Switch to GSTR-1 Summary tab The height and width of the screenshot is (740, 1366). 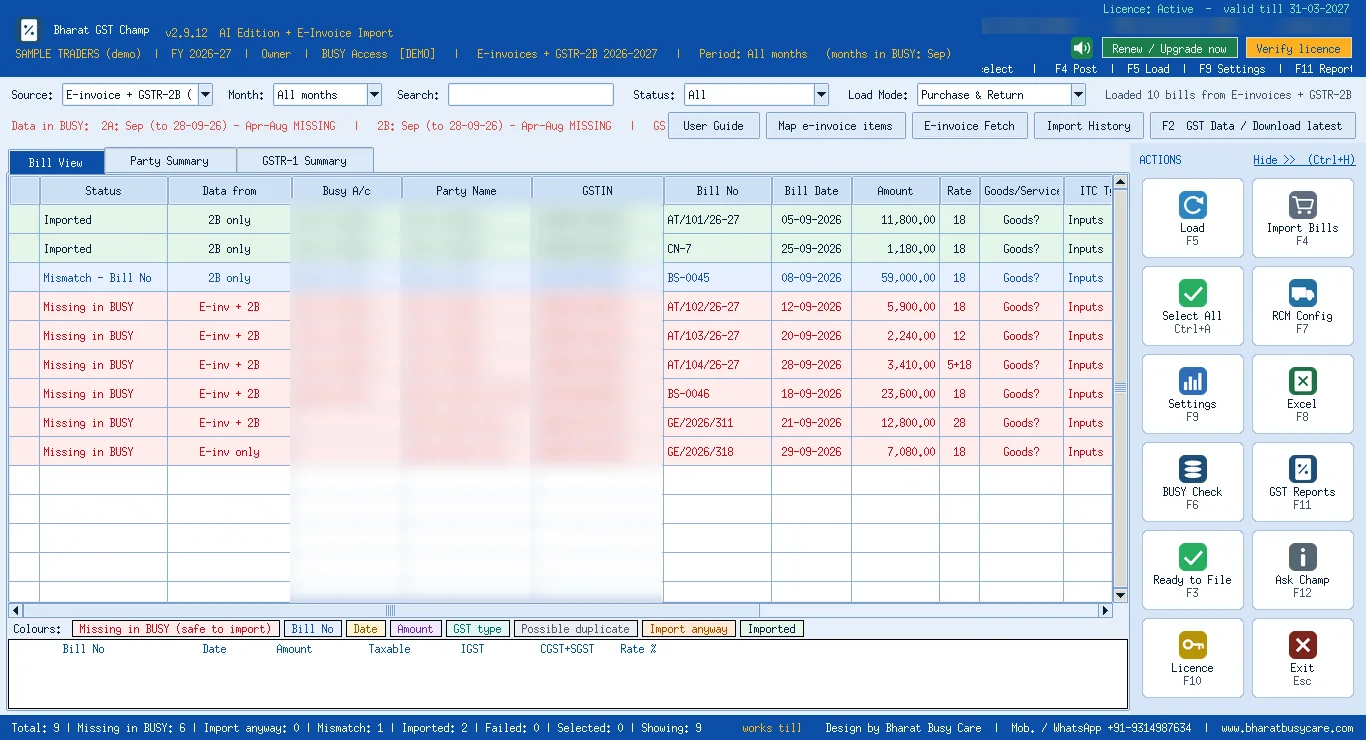point(304,160)
